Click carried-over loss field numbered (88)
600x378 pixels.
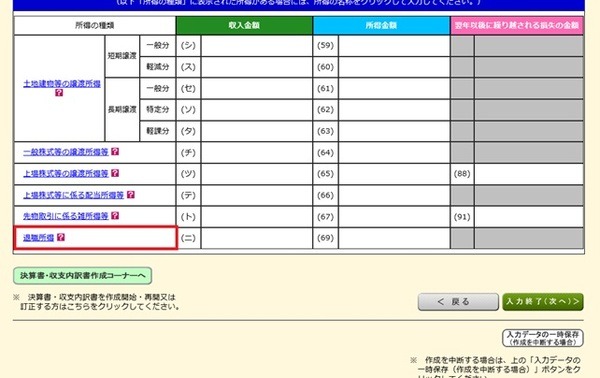click(529, 174)
